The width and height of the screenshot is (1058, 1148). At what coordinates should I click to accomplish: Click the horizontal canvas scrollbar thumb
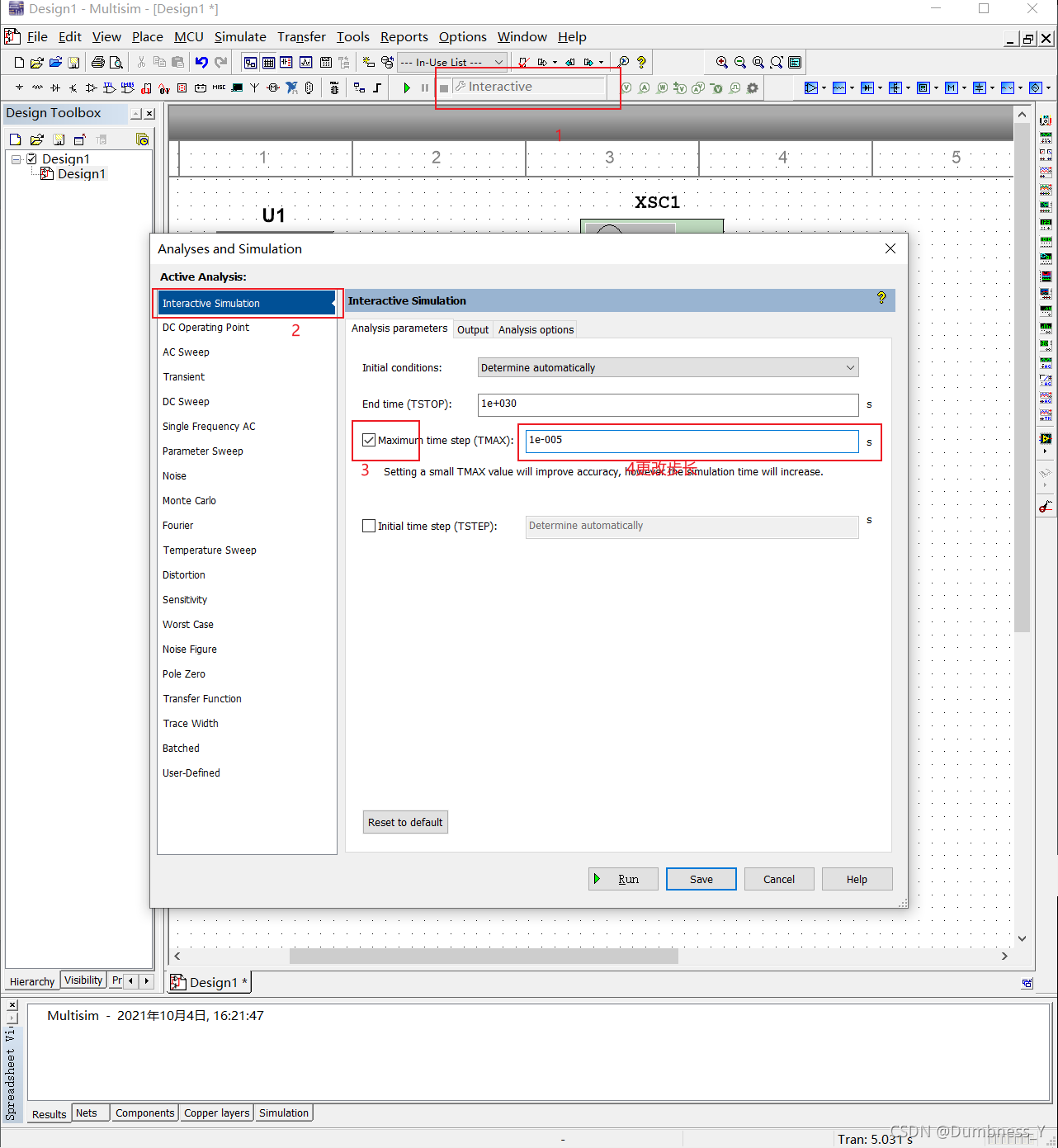[484, 956]
